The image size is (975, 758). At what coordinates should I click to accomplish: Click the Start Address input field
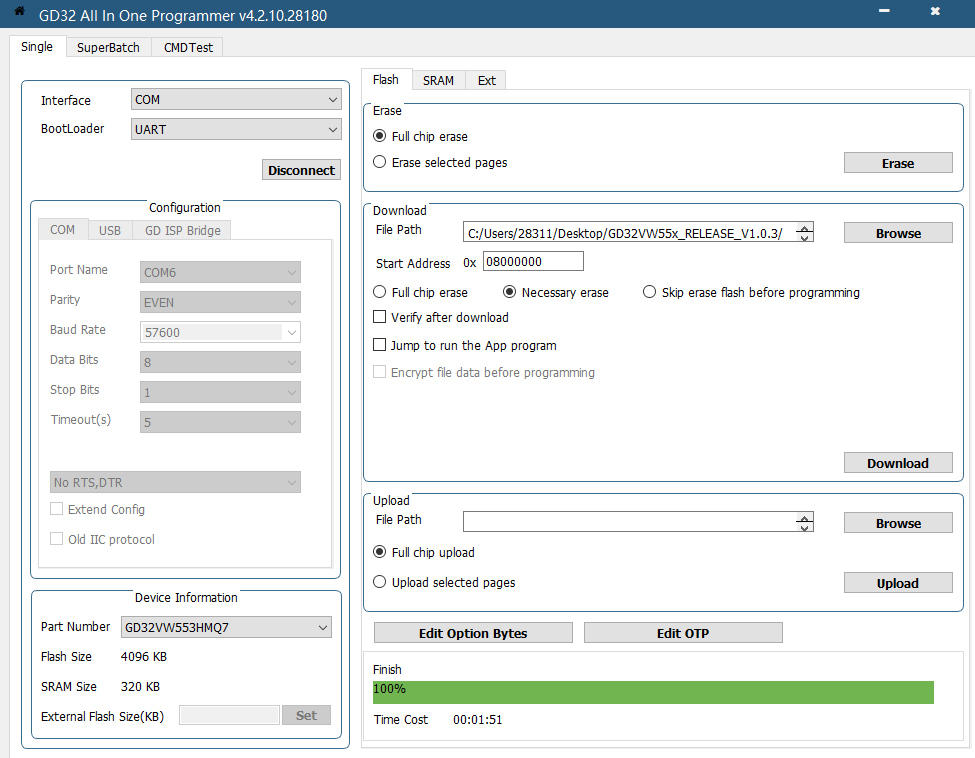pyautogui.click(x=533, y=261)
